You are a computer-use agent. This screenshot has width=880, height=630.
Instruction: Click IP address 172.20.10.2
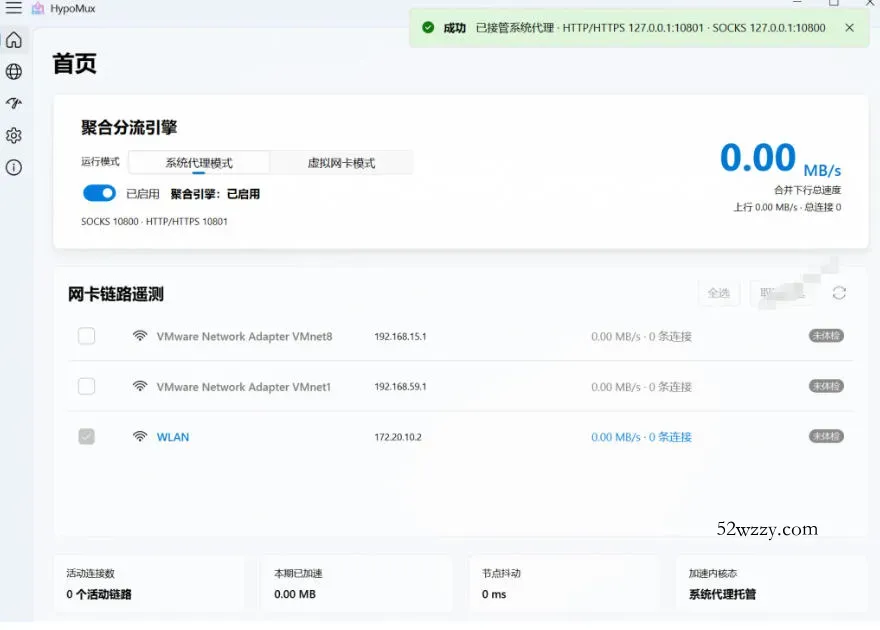(x=398, y=437)
